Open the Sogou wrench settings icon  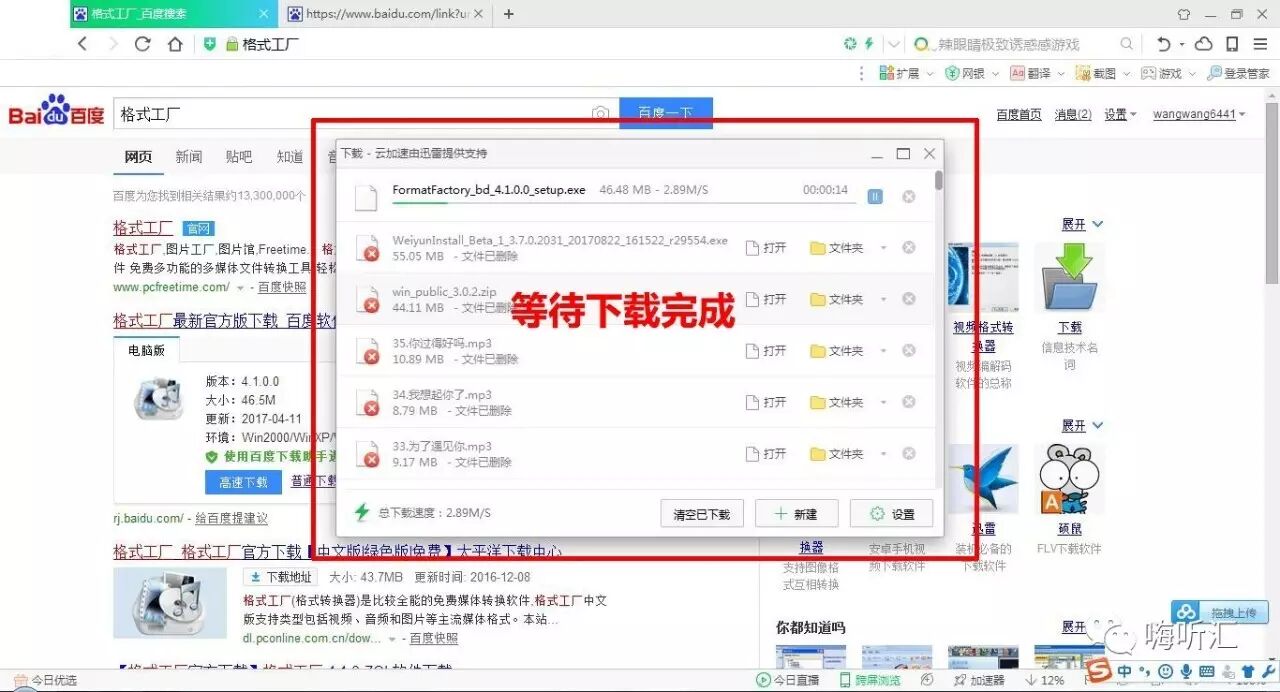[x=1266, y=670]
